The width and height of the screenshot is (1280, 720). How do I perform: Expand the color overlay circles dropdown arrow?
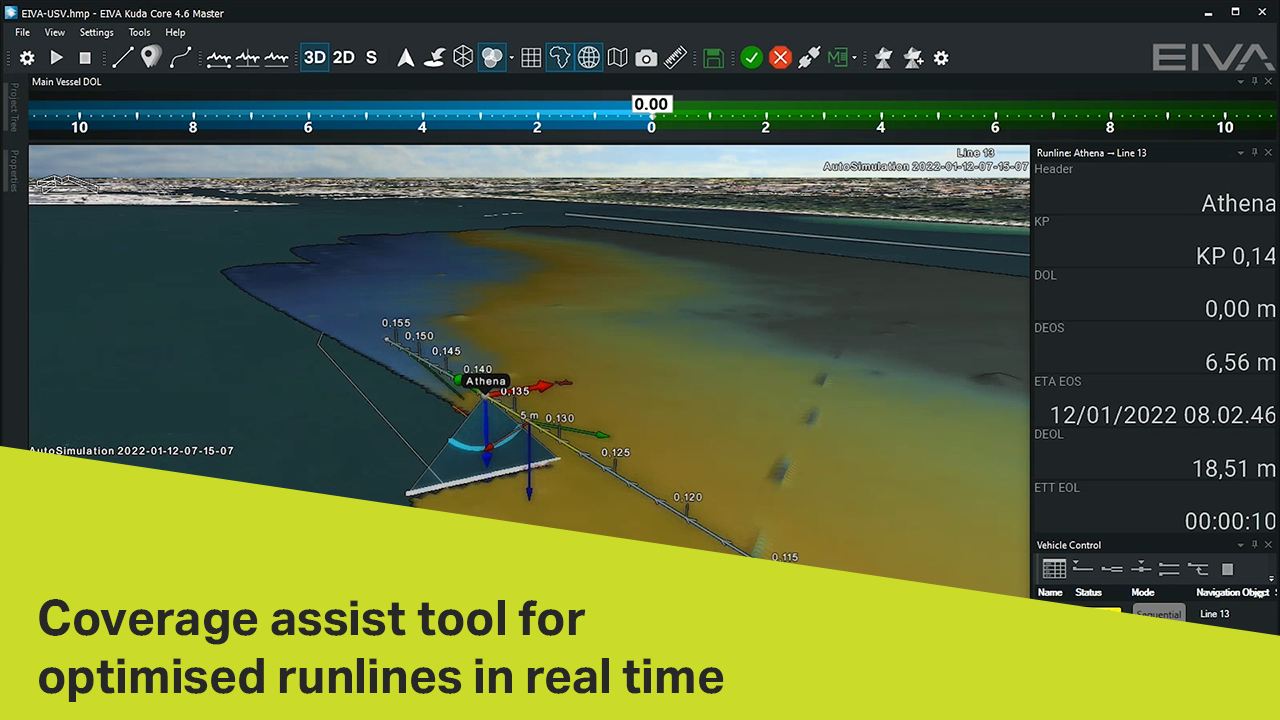tap(511, 58)
